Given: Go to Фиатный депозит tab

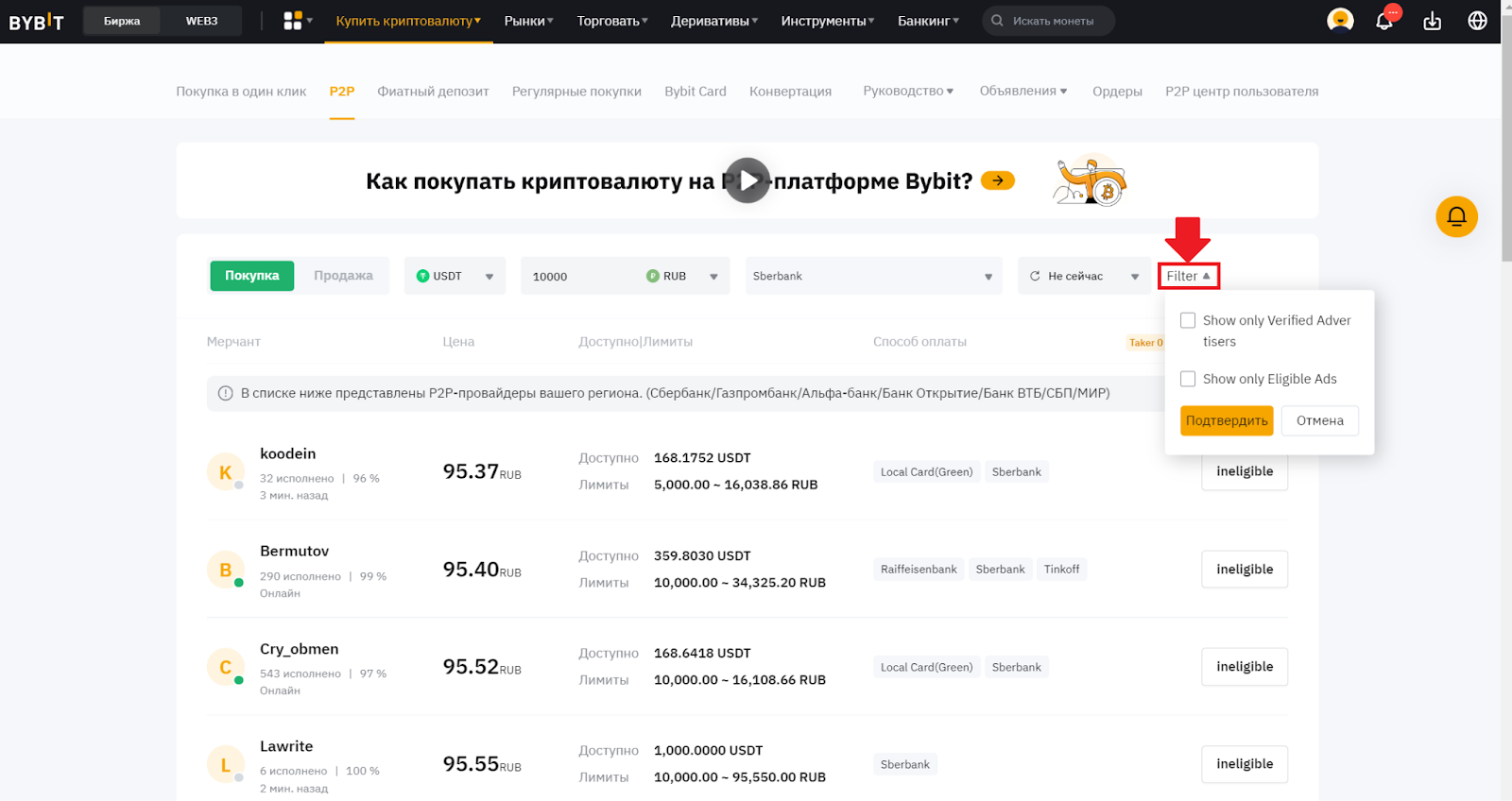Looking at the screenshot, I should [x=433, y=92].
